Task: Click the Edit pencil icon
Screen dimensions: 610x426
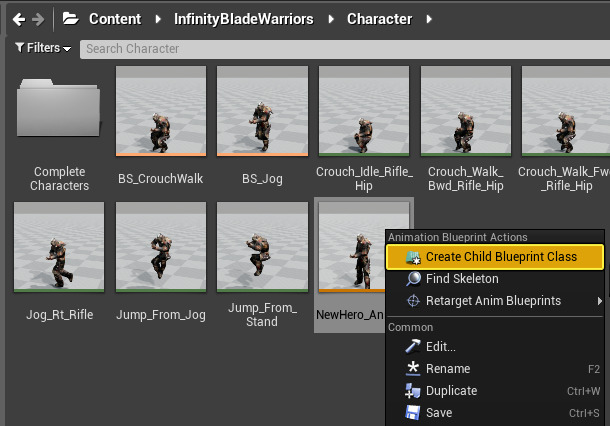Action: pyautogui.click(x=413, y=346)
